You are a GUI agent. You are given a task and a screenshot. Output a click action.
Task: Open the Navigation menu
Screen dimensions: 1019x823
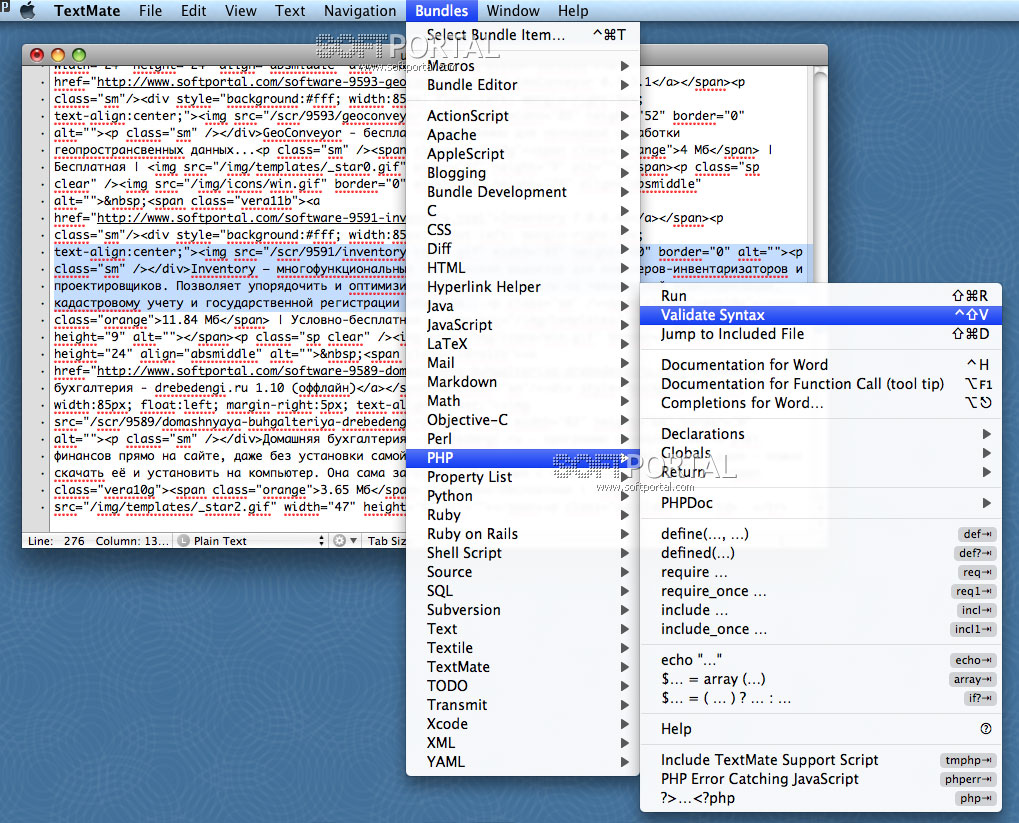coord(360,11)
